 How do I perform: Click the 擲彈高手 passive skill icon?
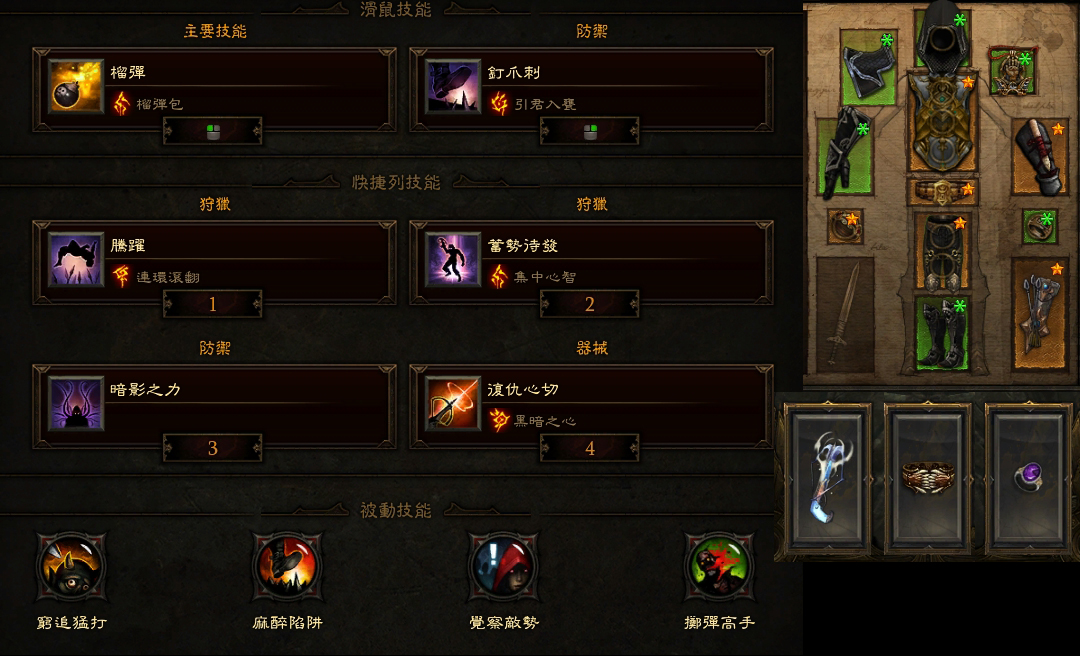(x=719, y=567)
